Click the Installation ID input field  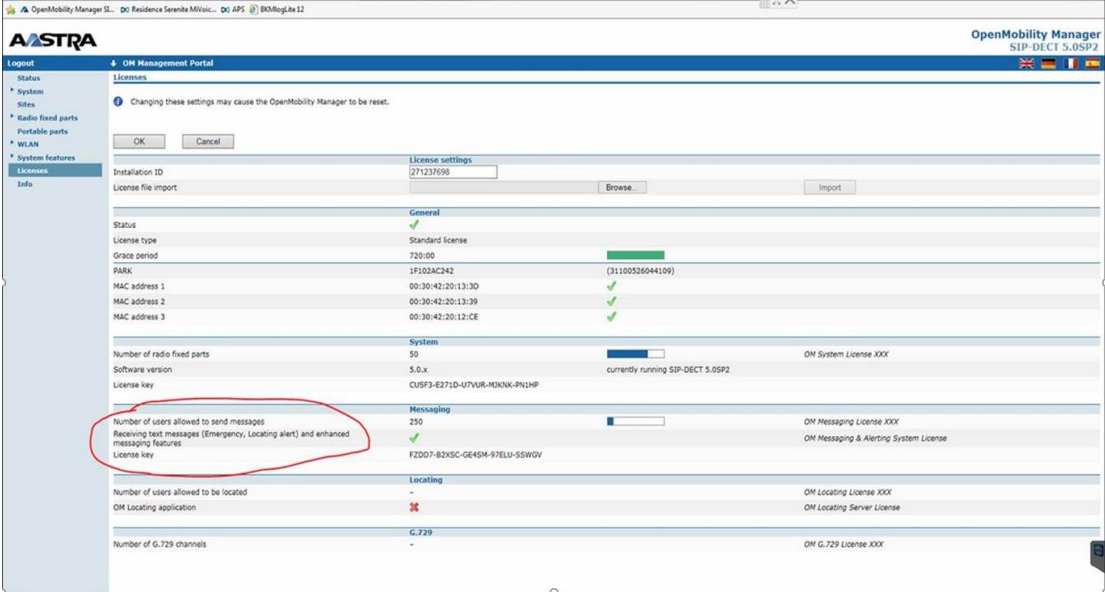453,172
